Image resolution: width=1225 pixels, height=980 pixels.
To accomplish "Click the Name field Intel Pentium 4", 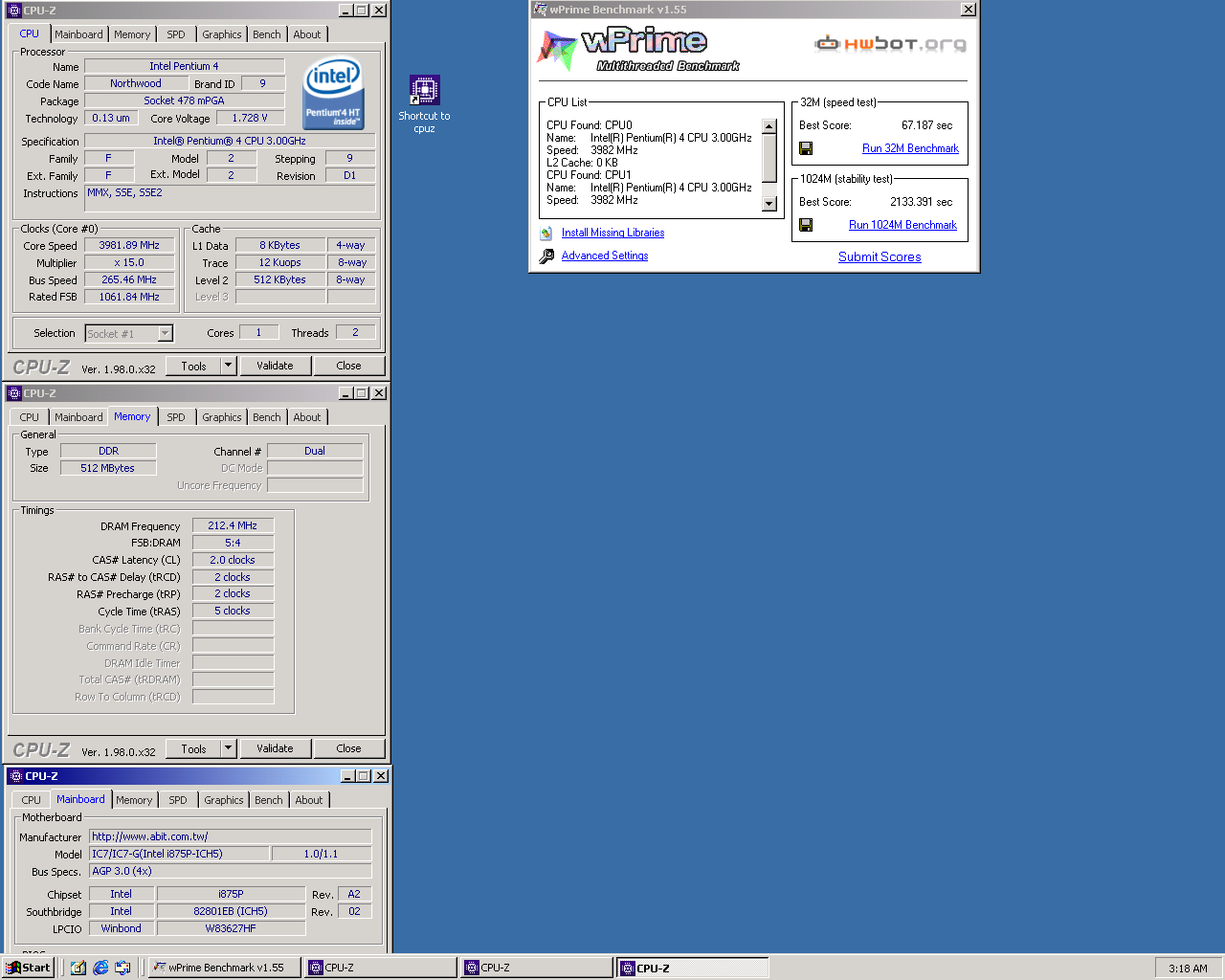I will (x=184, y=66).
